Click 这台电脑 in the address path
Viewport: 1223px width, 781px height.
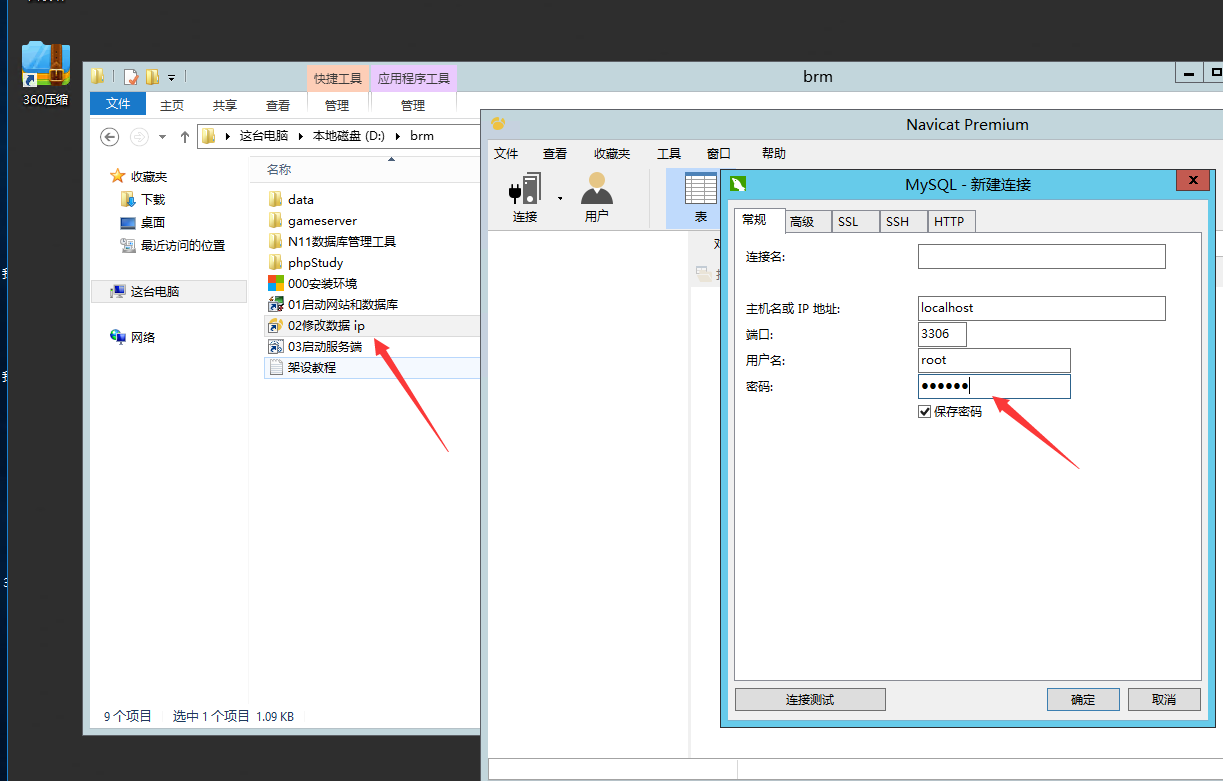click(x=264, y=136)
